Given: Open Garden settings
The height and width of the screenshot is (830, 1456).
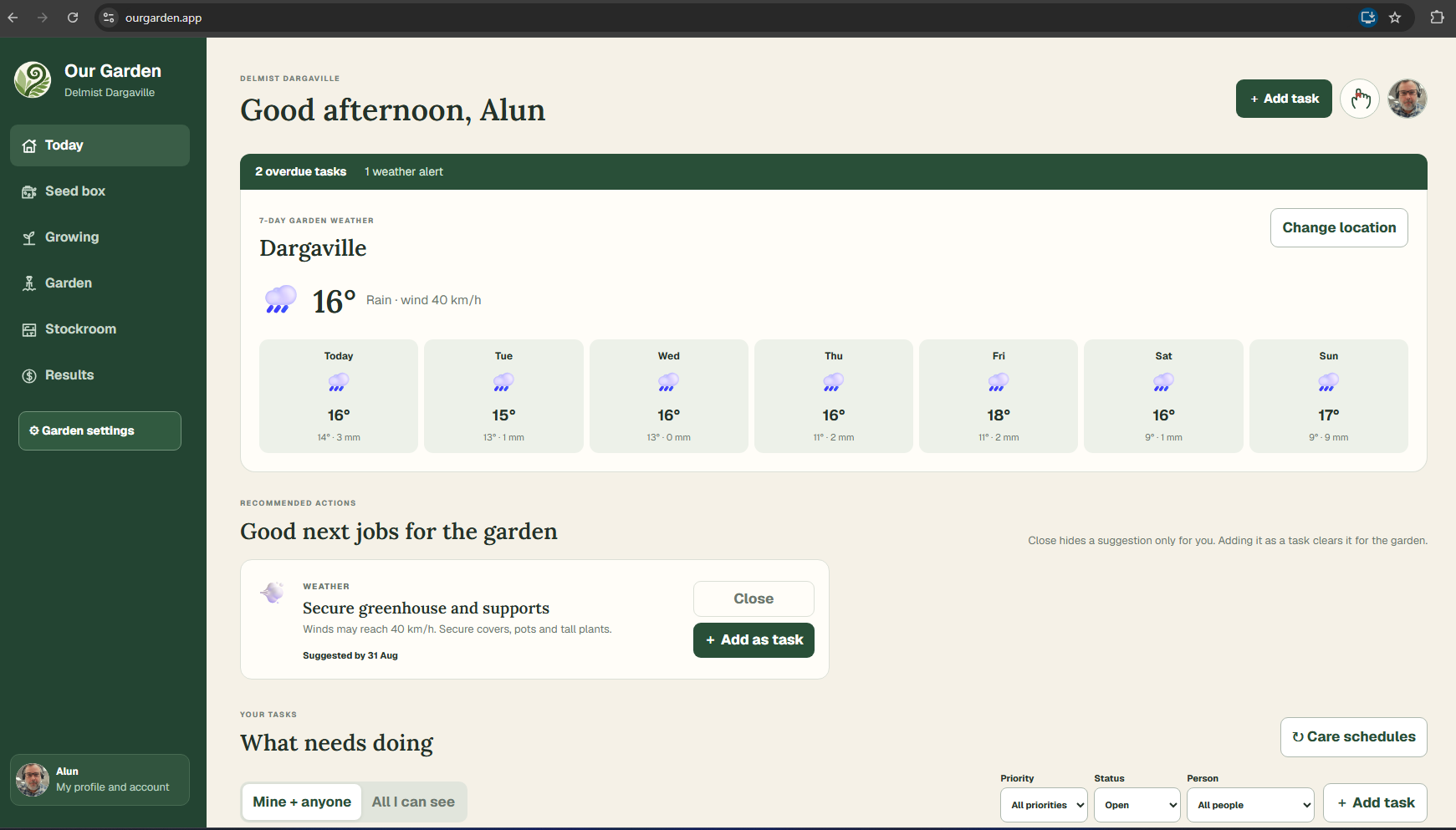Looking at the screenshot, I should click(x=100, y=430).
